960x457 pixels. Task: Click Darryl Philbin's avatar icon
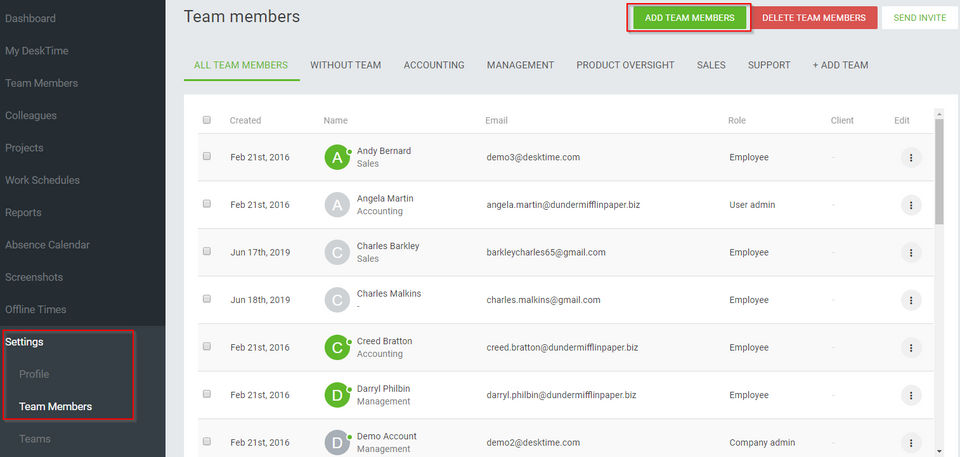338,394
